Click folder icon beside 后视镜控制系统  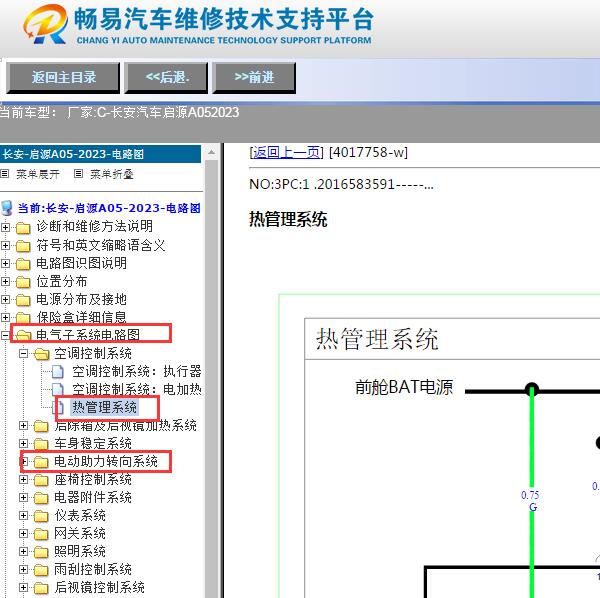[x=41, y=588]
